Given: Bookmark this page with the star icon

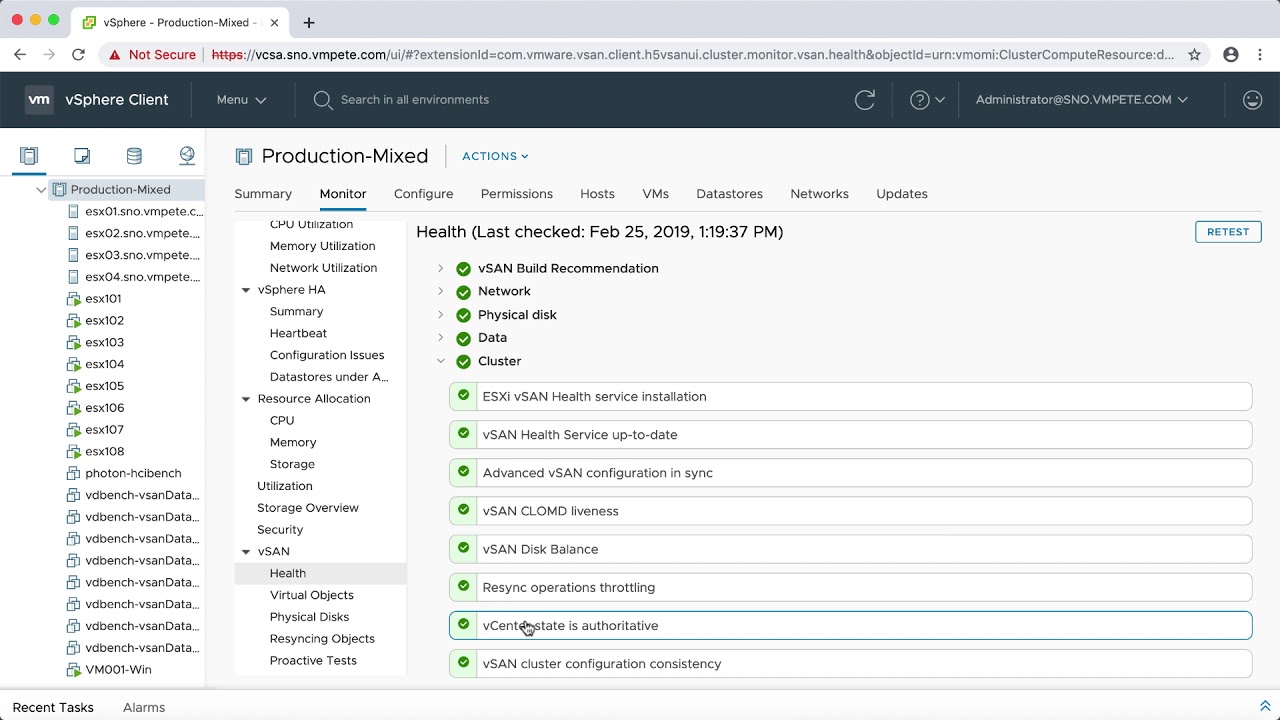Looking at the screenshot, I should [1194, 55].
